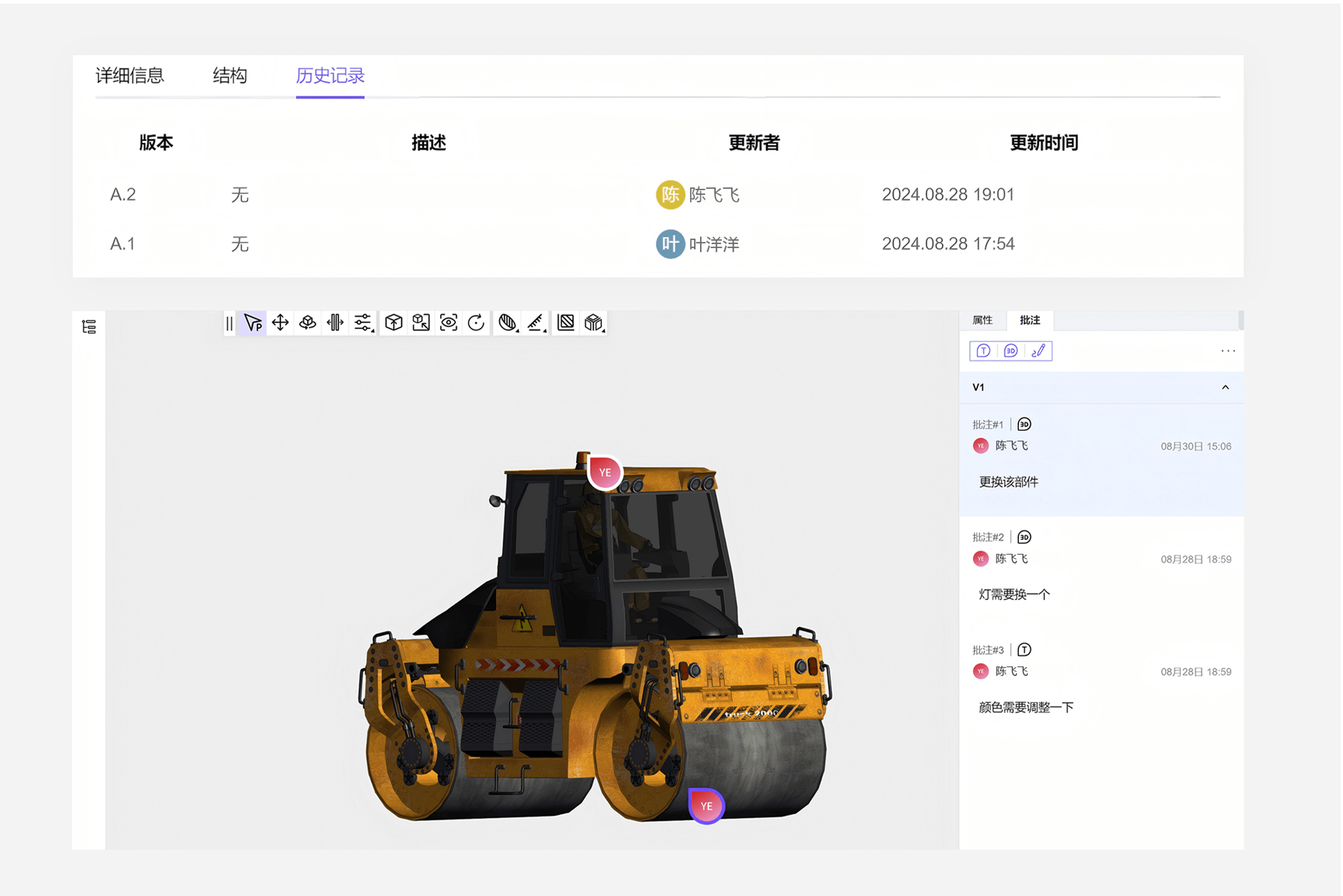Select the orbit rotate tool

pyautogui.click(x=307, y=323)
